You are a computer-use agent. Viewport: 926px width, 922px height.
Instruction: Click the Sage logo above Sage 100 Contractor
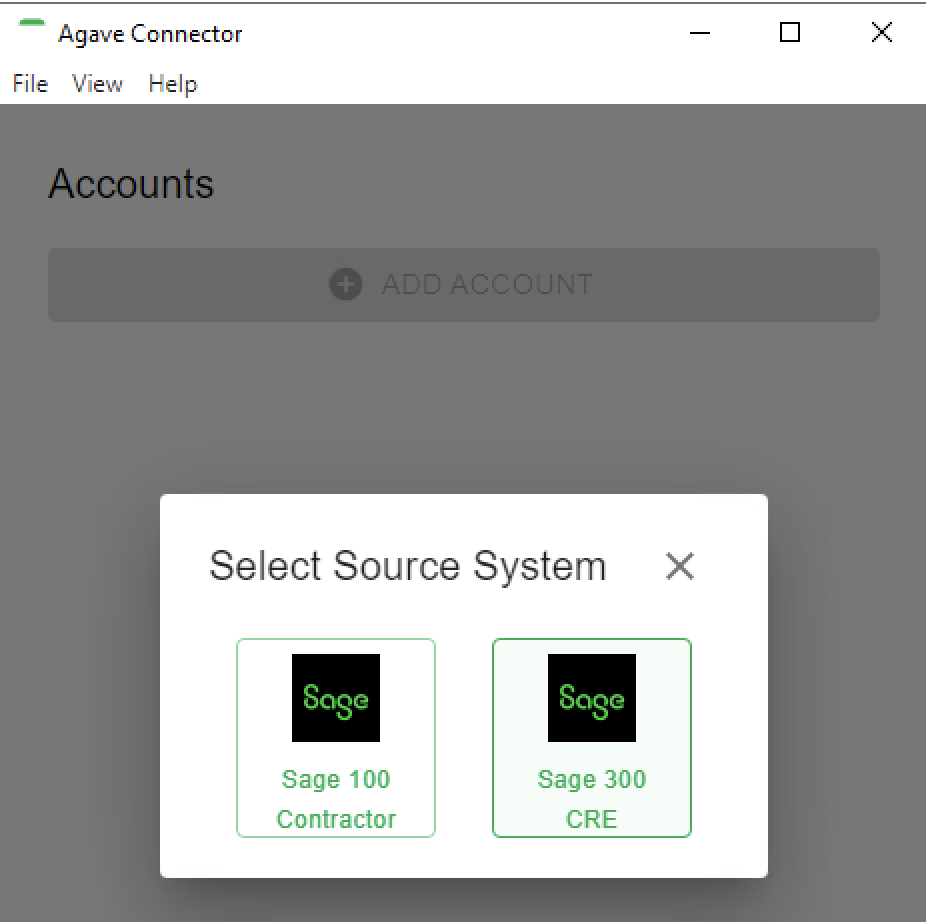(336, 698)
